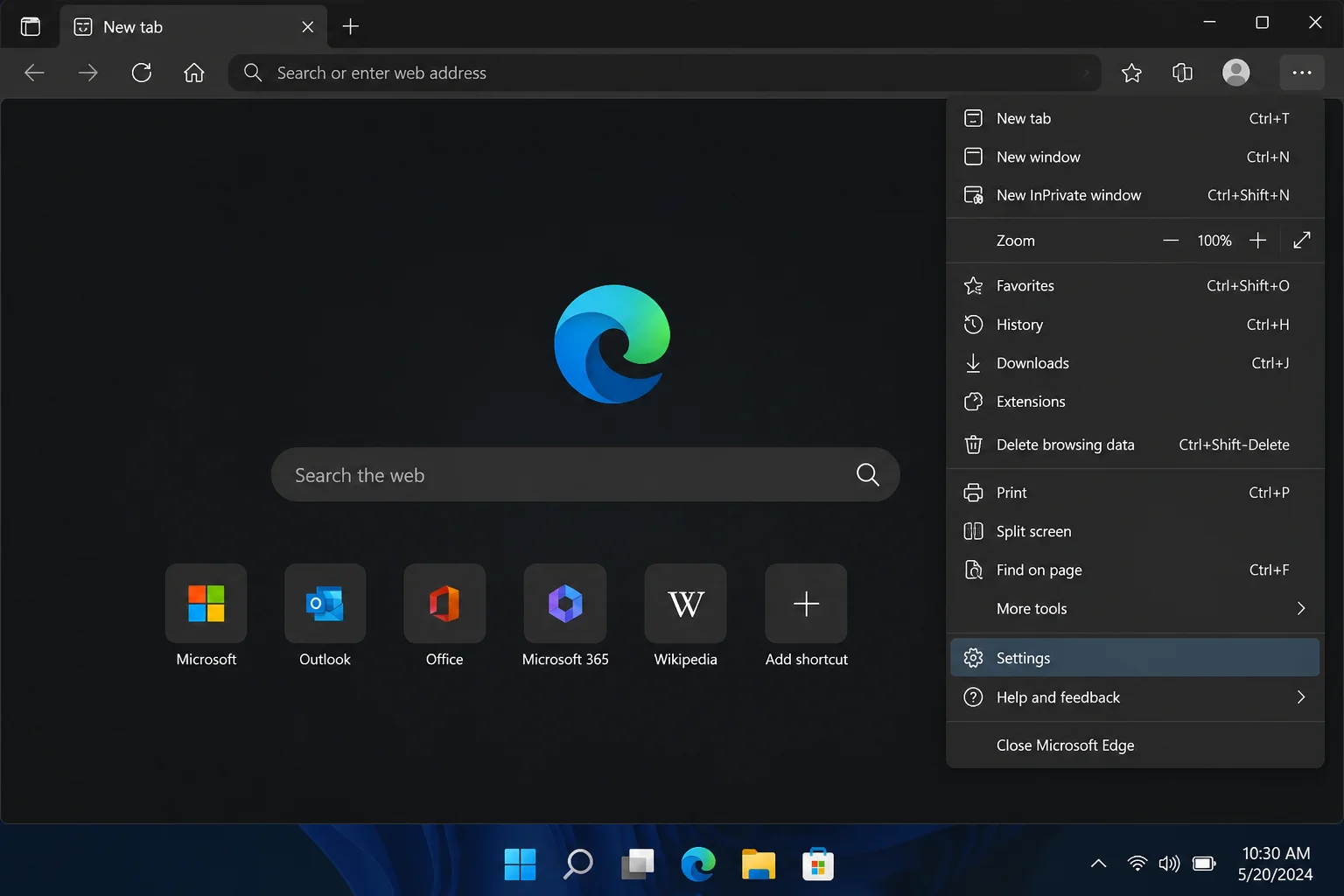Refresh the current page
This screenshot has height=896, width=1344.
tap(142, 73)
